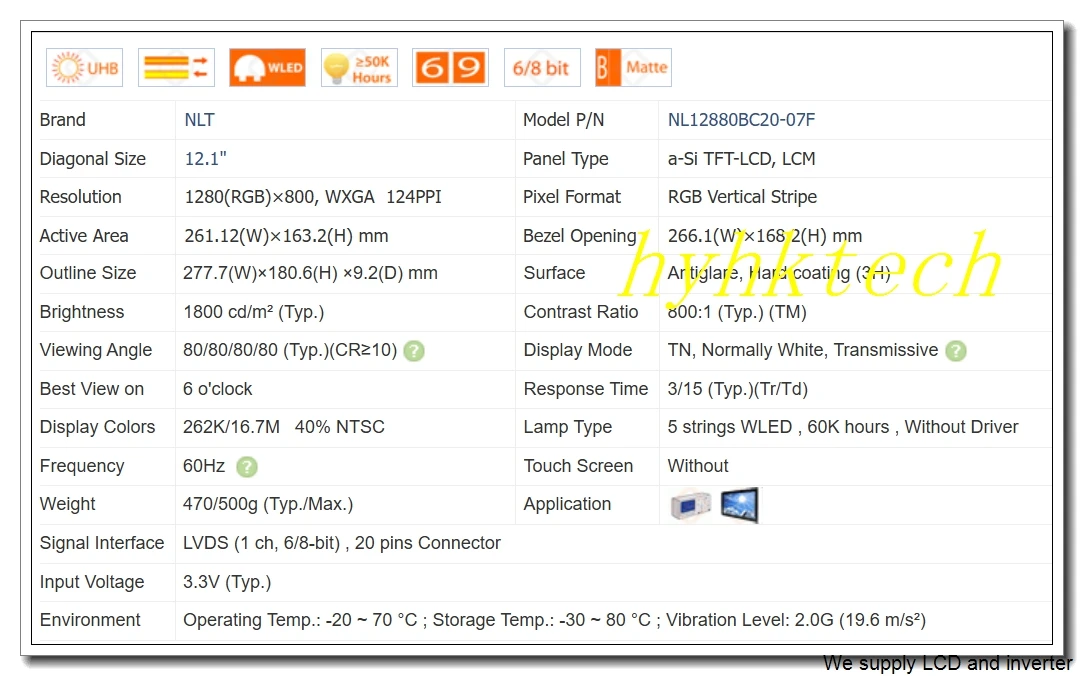The height and width of the screenshot is (676, 1084).
Task: Expand the Signal Interface row
Action: tap(102, 543)
